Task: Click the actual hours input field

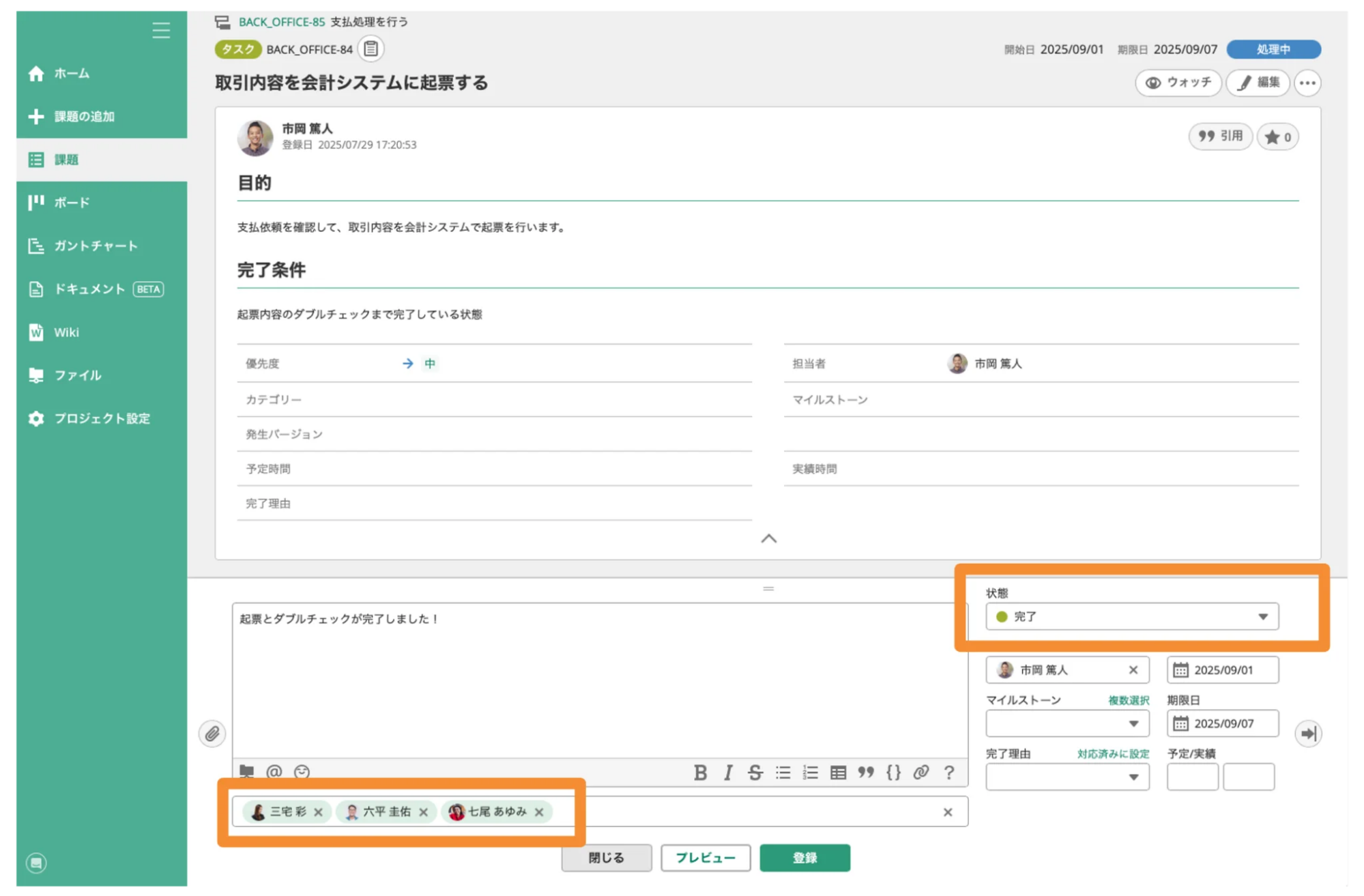Action: 1249,777
